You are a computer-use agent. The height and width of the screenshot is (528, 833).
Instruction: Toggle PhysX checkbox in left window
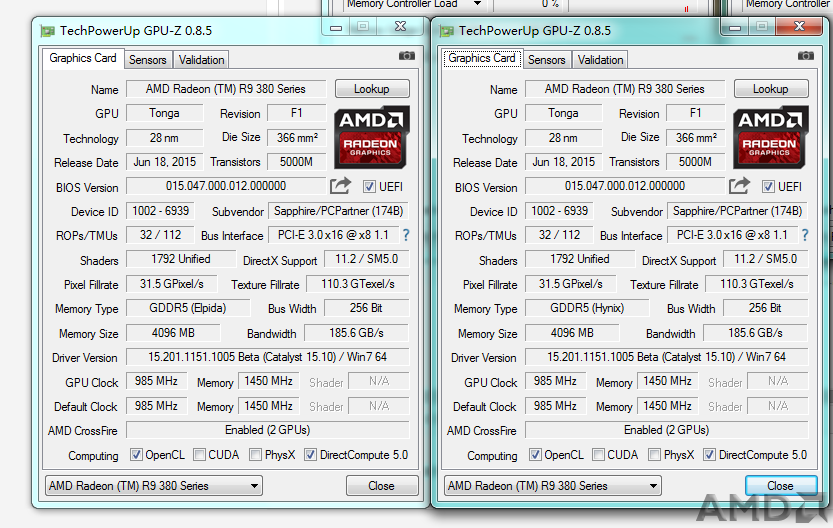click(256, 455)
